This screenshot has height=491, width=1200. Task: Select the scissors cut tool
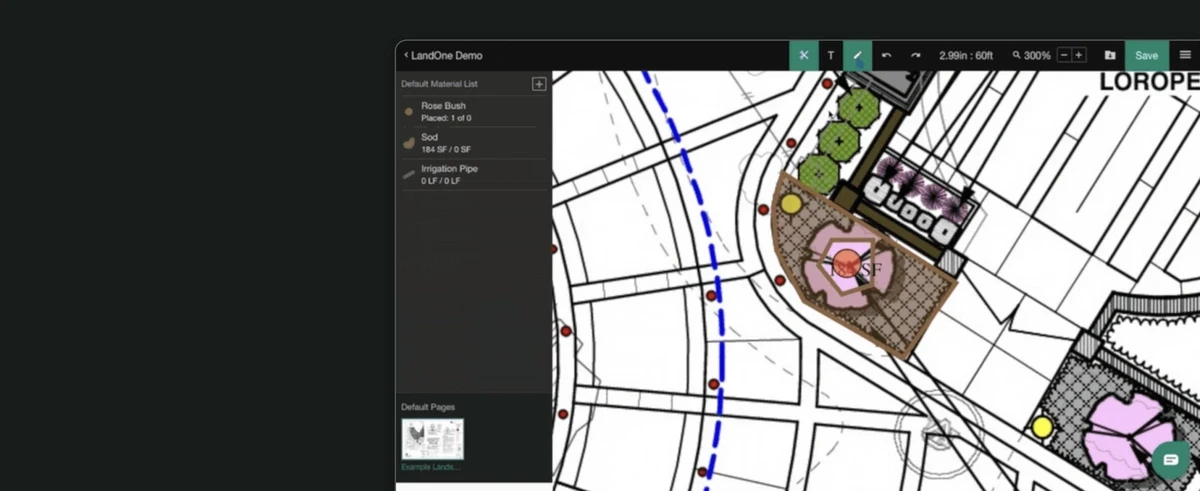[x=803, y=55]
